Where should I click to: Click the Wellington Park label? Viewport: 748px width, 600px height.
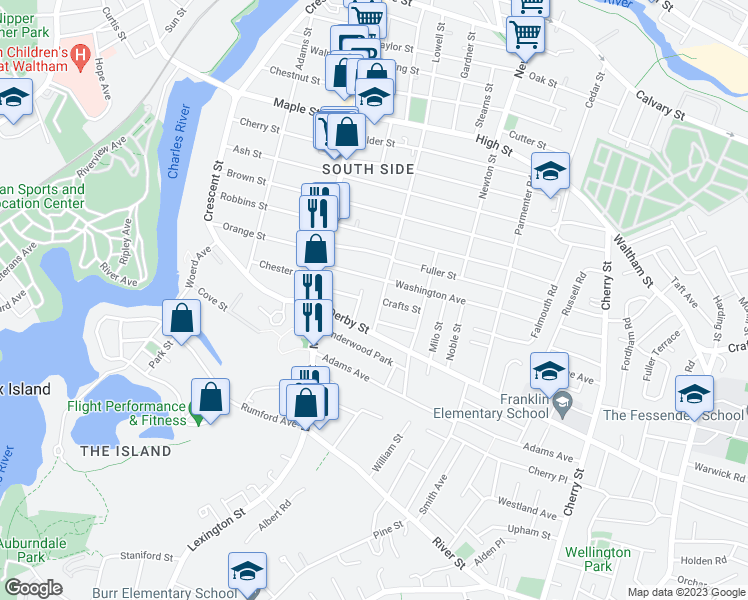(598, 559)
